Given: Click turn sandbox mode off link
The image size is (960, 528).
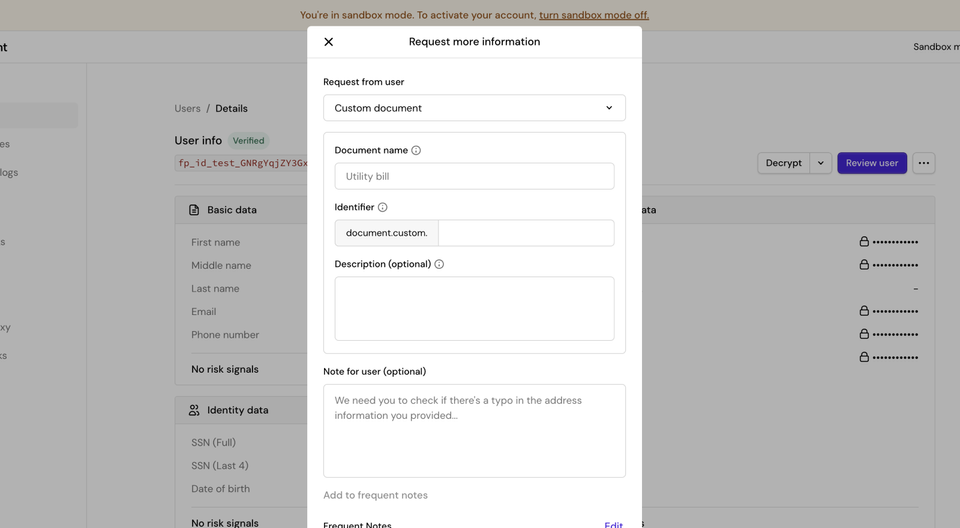Looking at the screenshot, I should 593,15.
